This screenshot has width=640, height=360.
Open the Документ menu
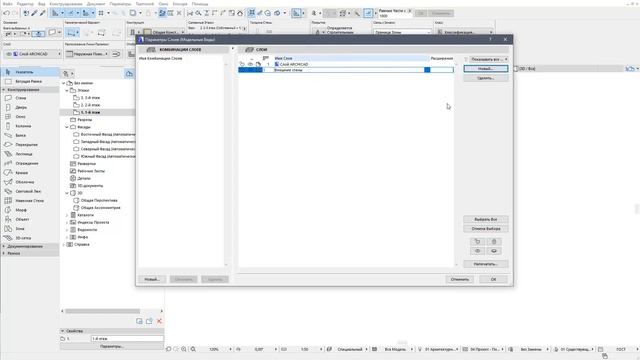click(x=96, y=4)
